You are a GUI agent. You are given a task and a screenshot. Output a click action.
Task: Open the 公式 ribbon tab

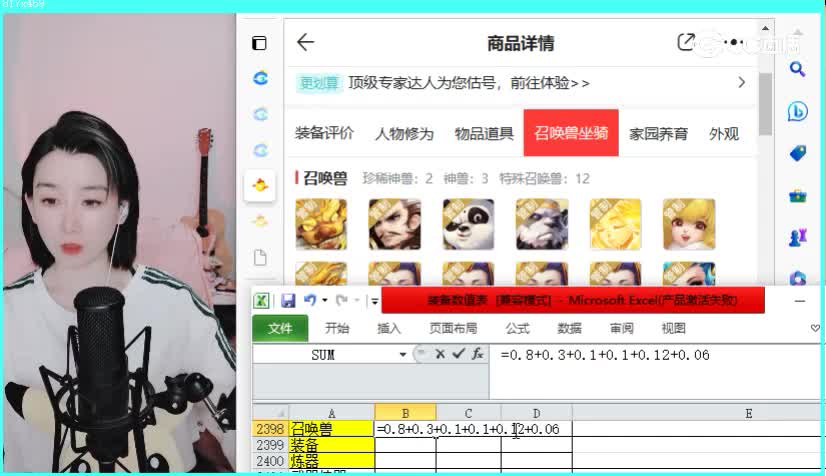click(x=517, y=328)
